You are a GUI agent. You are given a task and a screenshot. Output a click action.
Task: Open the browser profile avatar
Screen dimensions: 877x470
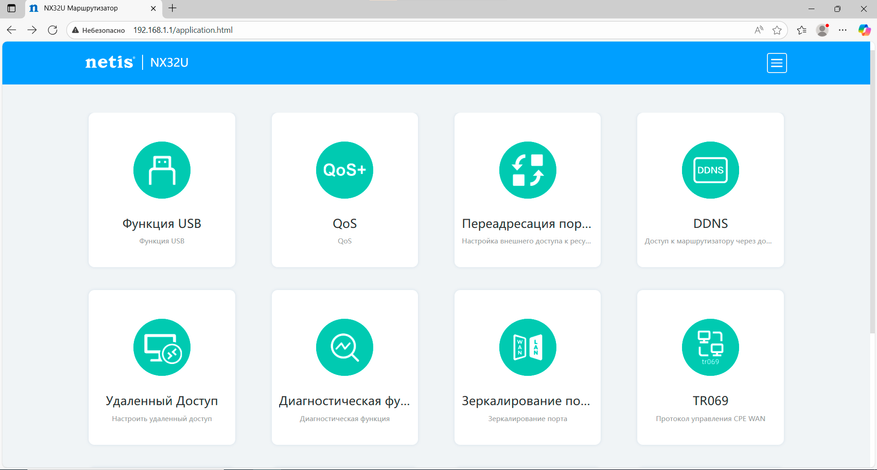(822, 30)
